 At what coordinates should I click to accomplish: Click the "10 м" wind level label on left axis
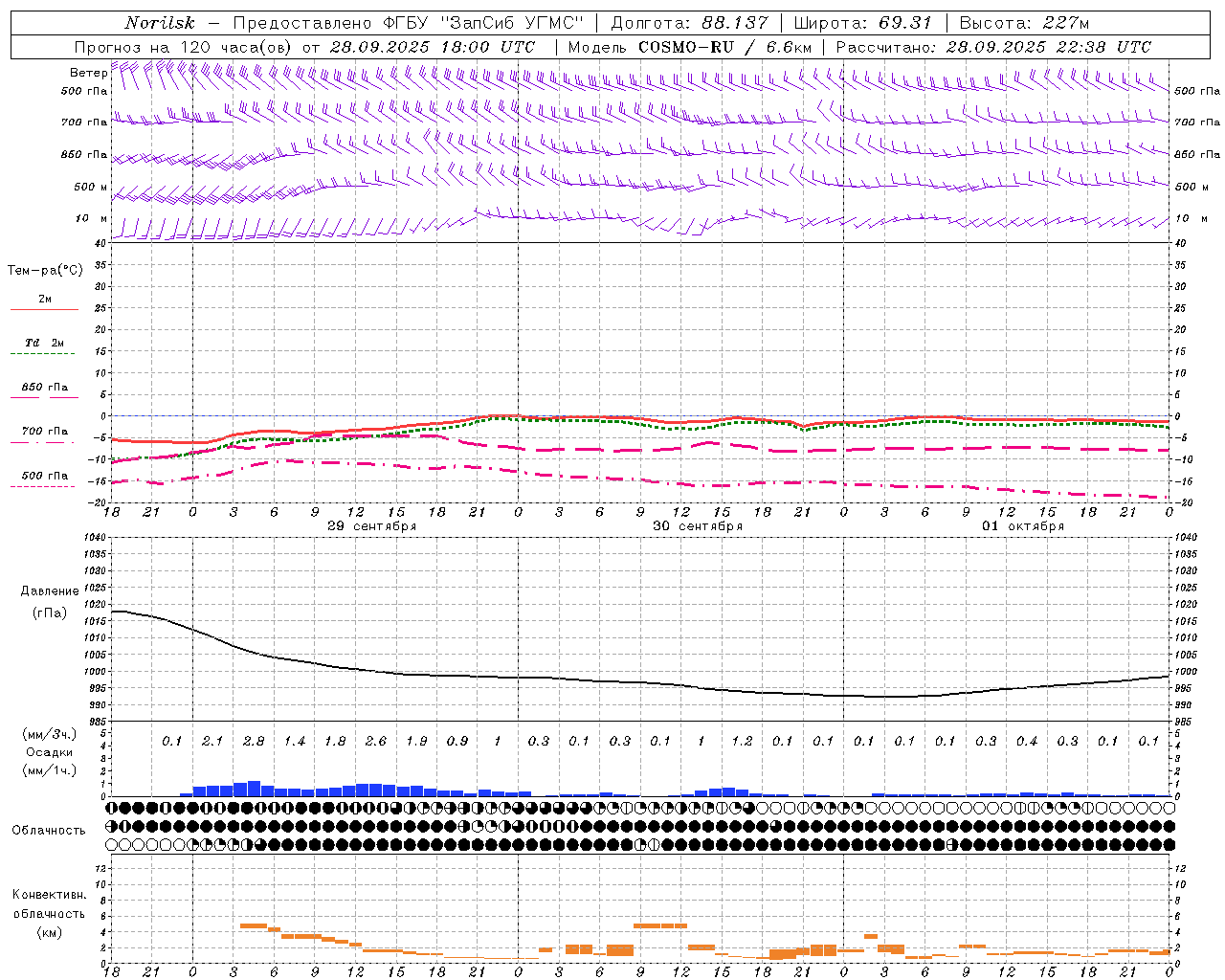(x=92, y=218)
